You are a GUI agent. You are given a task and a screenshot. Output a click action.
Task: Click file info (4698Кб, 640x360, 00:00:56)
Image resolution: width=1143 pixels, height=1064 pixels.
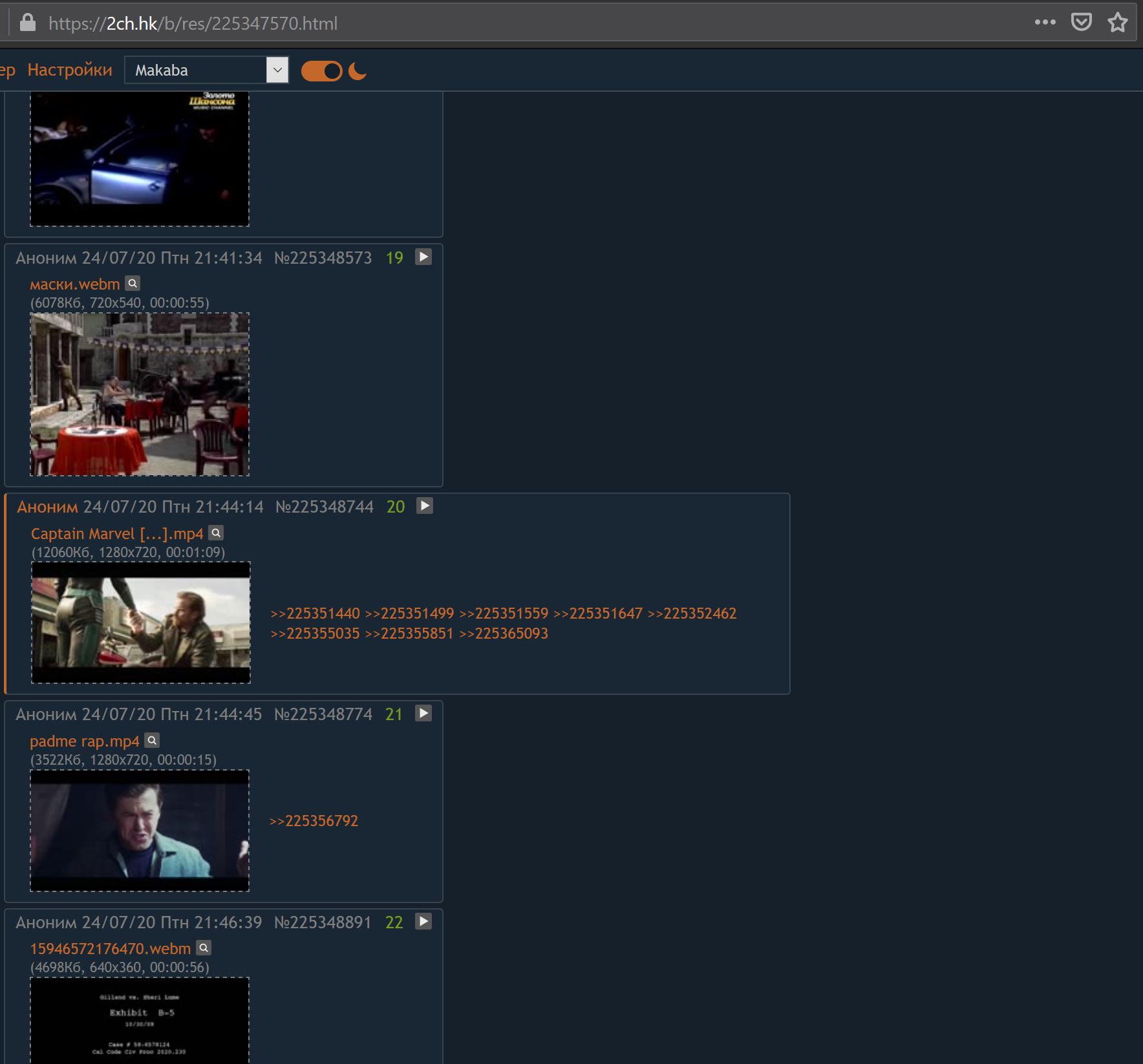point(120,968)
